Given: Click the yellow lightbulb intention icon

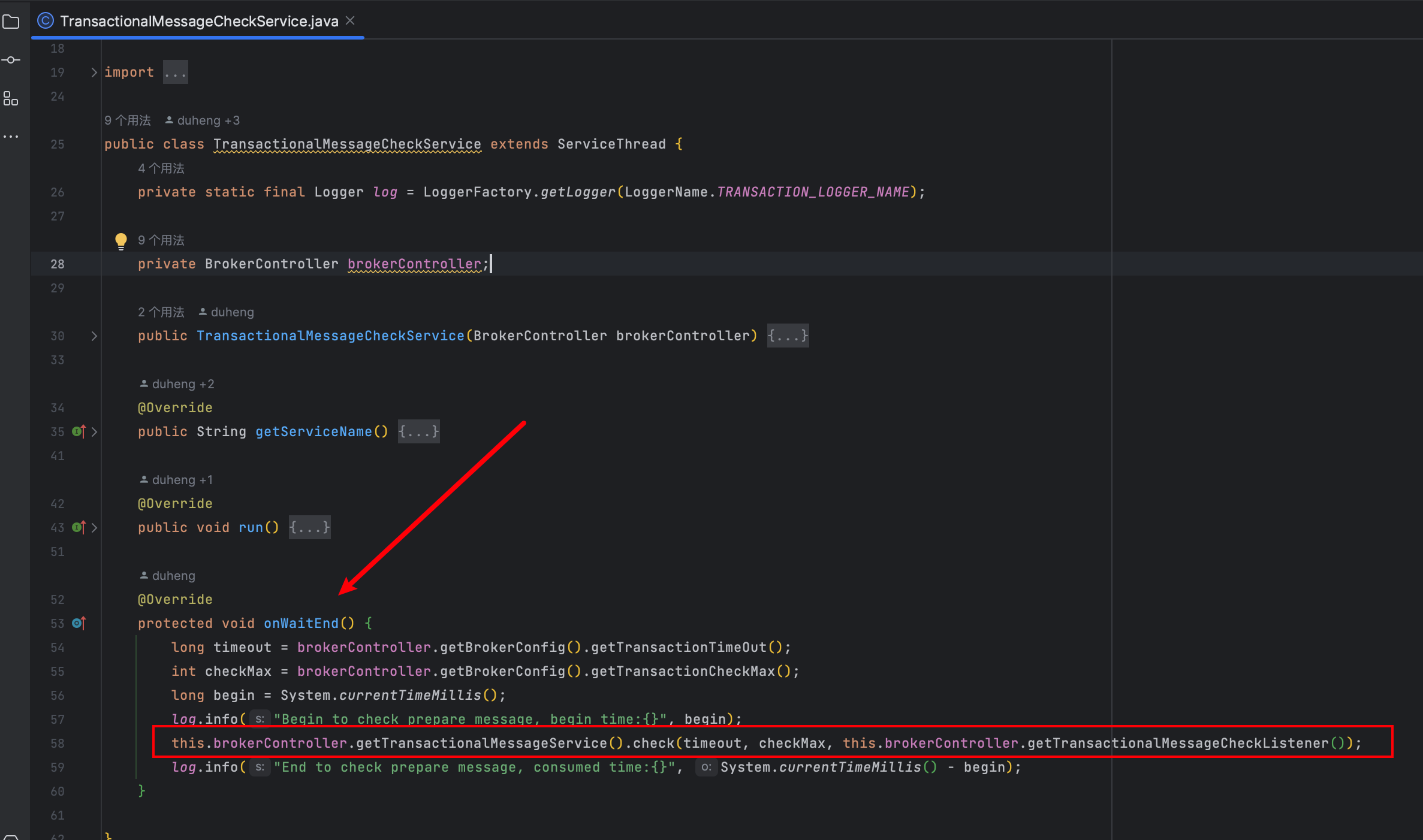Looking at the screenshot, I should click(120, 241).
